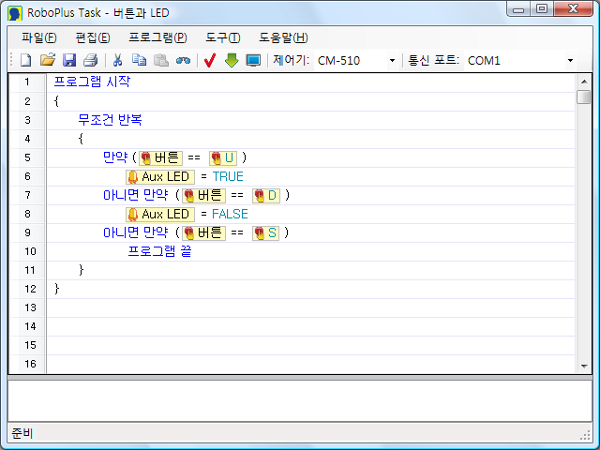Print the task code using the printer icon
This screenshot has height=450, width=600.
[90, 61]
